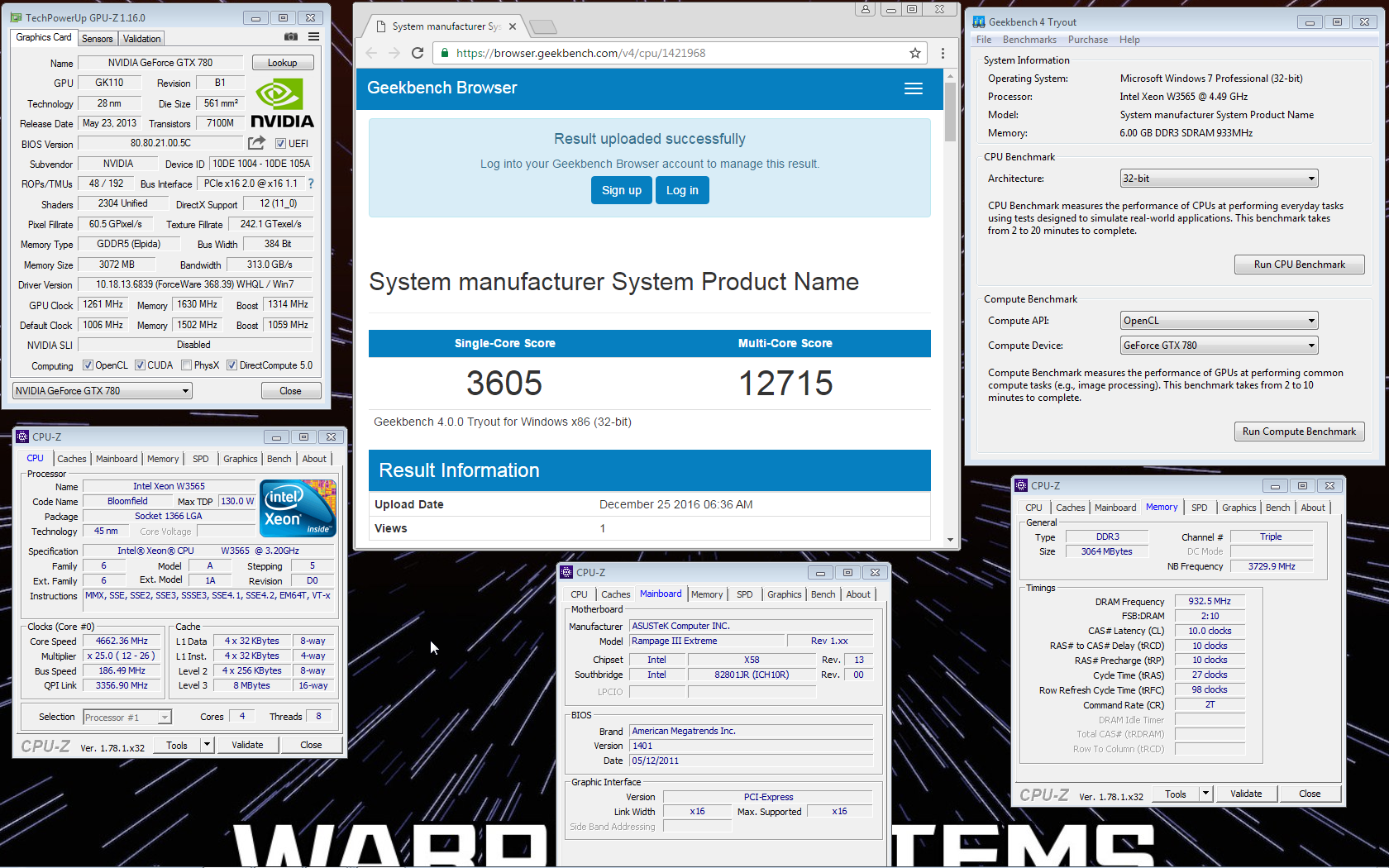1389x868 pixels.
Task: Open the Benchmarks menu in Geekbench 4
Action: coord(1029,40)
